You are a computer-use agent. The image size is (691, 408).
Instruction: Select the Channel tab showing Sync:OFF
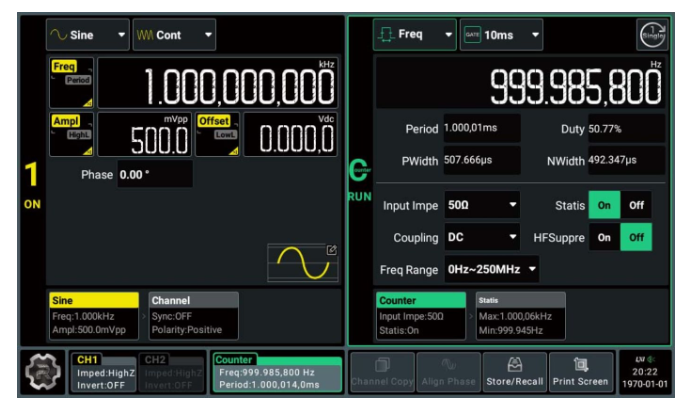coord(193,315)
